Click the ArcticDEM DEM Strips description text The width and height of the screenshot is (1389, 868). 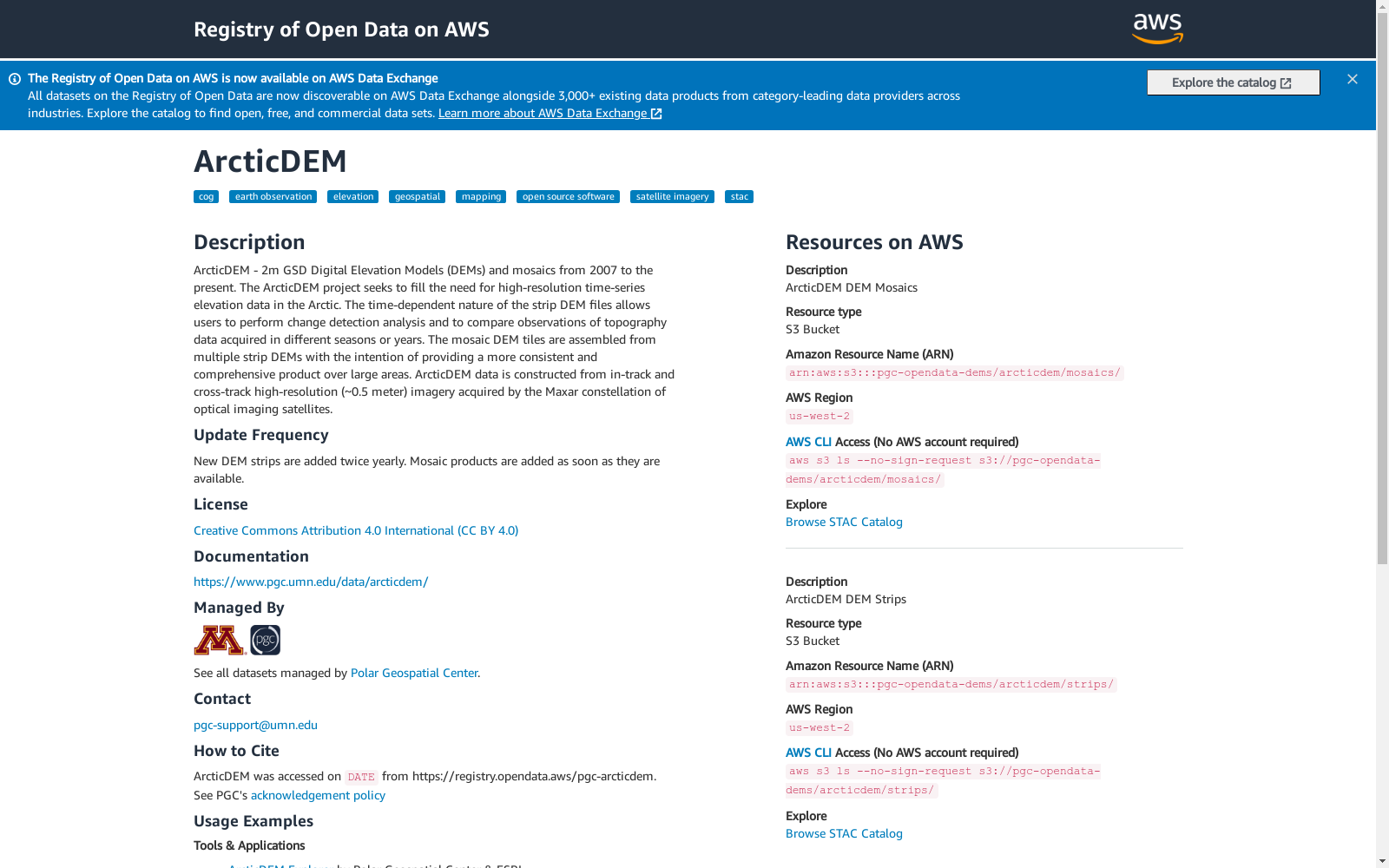[x=846, y=600]
